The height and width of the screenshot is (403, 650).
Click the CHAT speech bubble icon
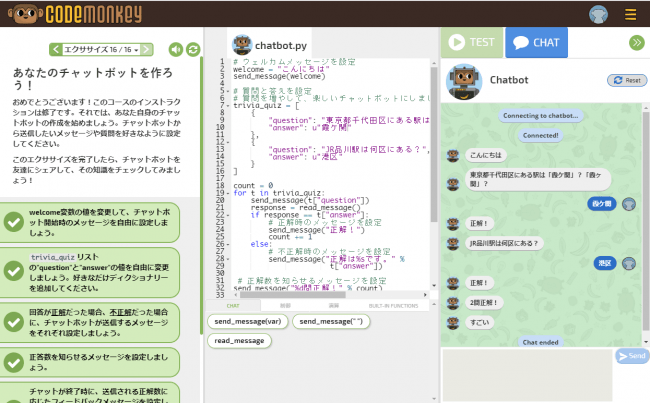(x=521, y=43)
